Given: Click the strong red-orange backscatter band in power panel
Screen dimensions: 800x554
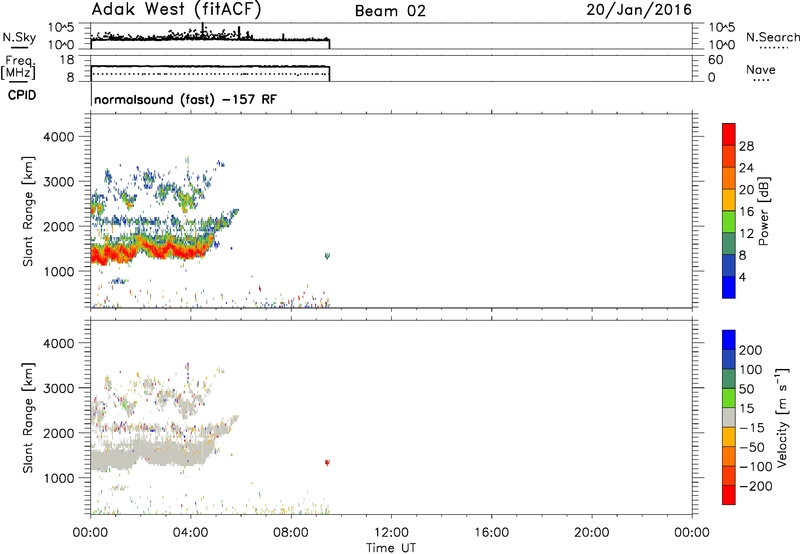Looking at the screenshot, I should (153, 249).
